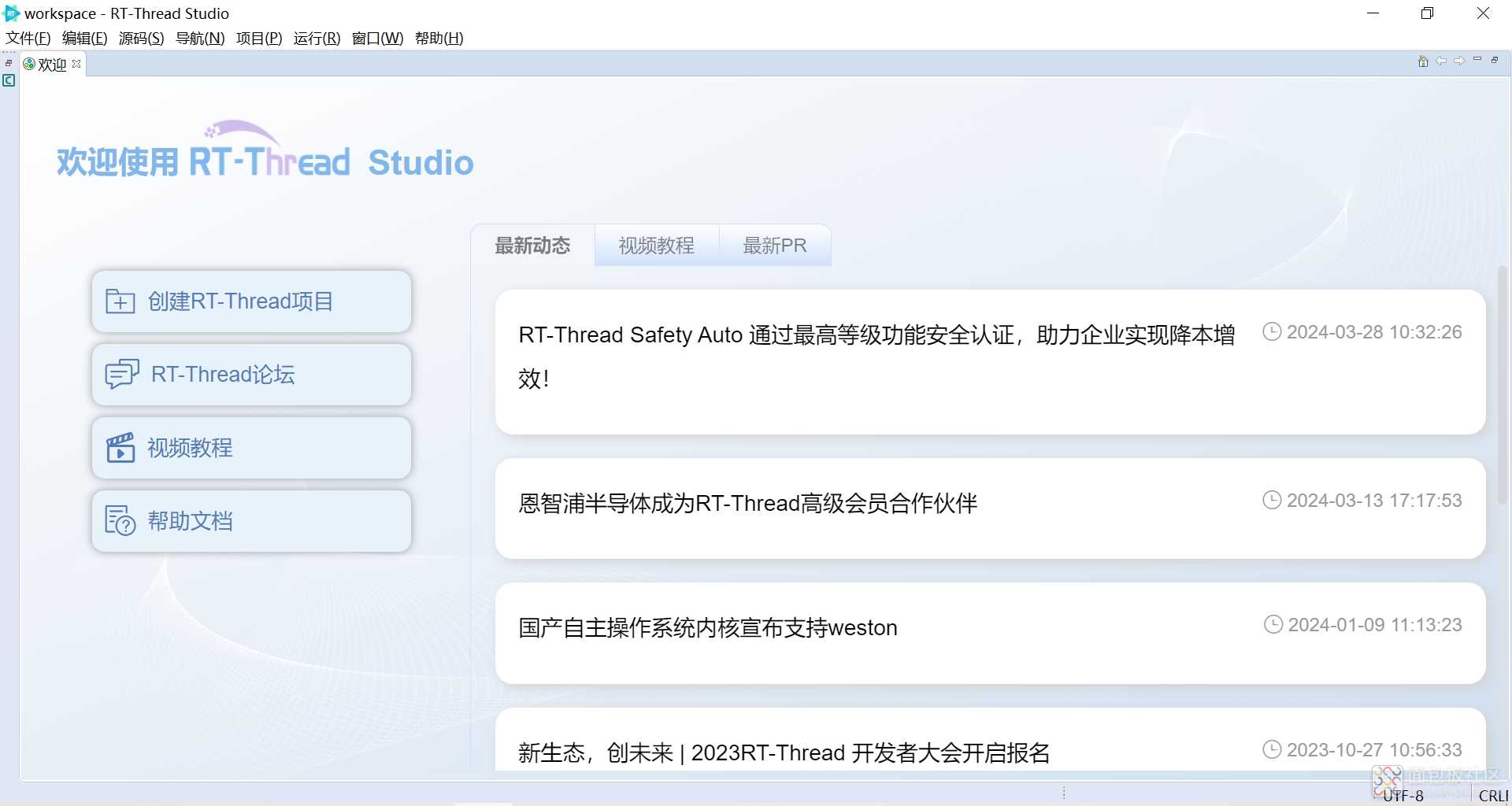Click the restore icon in left sidebar
The width and height of the screenshot is (1512, 806).
point(9,63)
